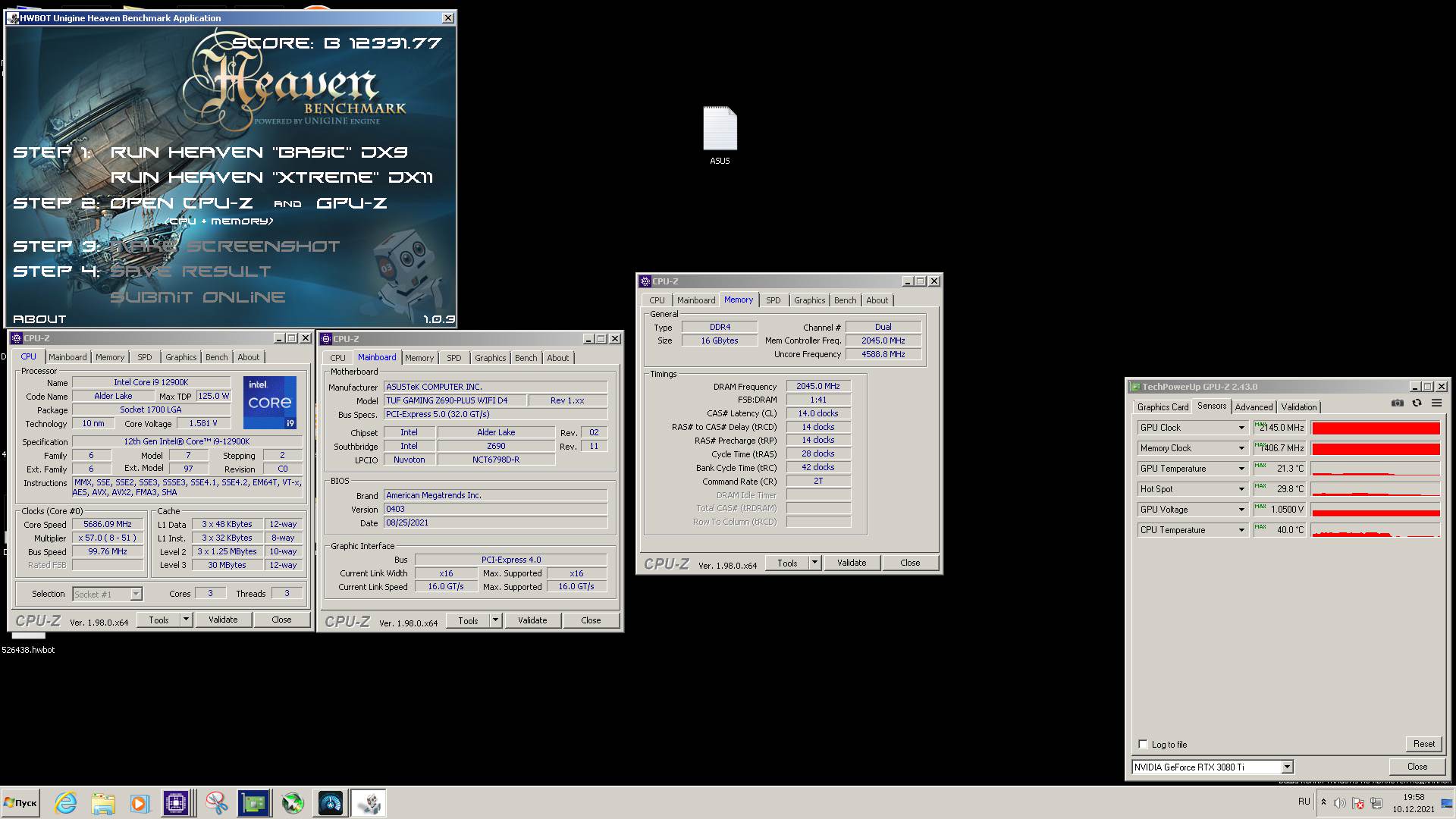Click the Пуск start button
The width and height of the screenshot is (1456, 819).
point(20,803)
